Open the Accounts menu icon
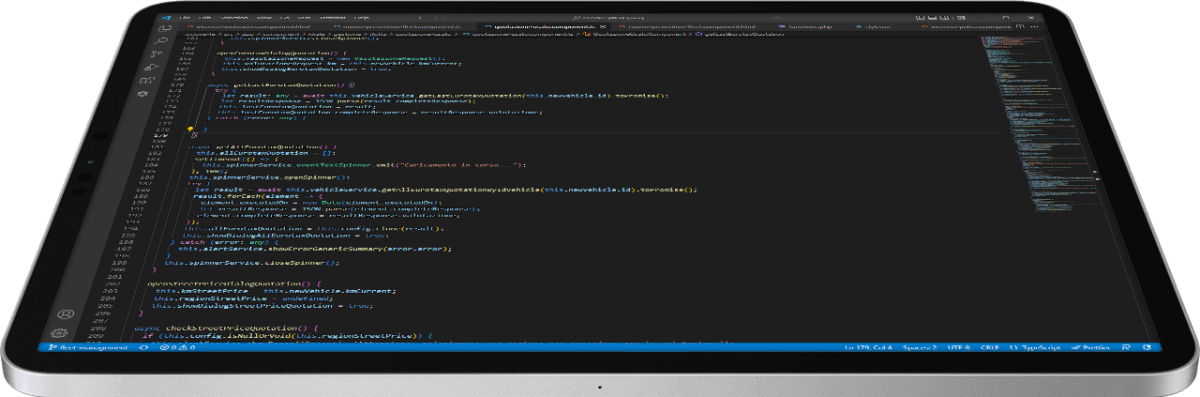1200x397 pixels. click(x=65, y=314)
